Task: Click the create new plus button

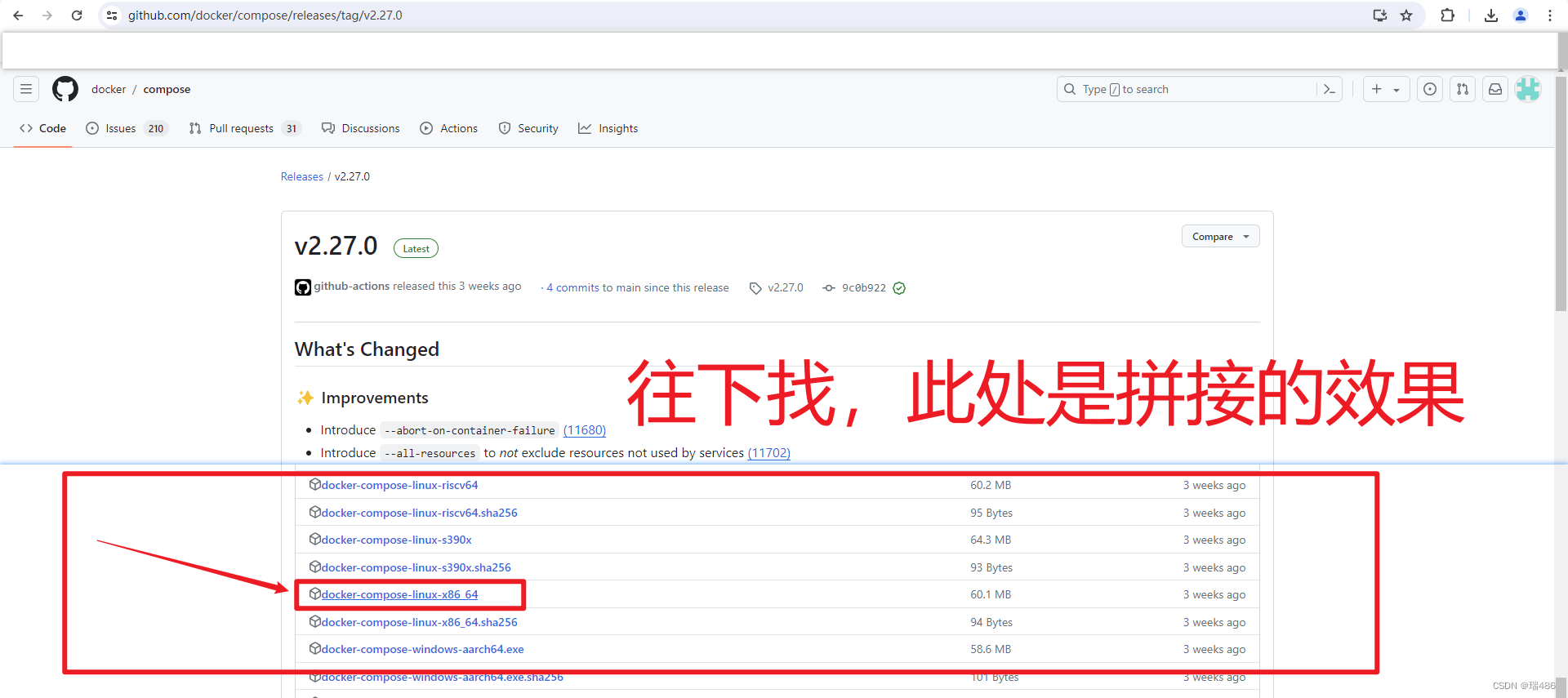Action: [x=1377, y=89]
